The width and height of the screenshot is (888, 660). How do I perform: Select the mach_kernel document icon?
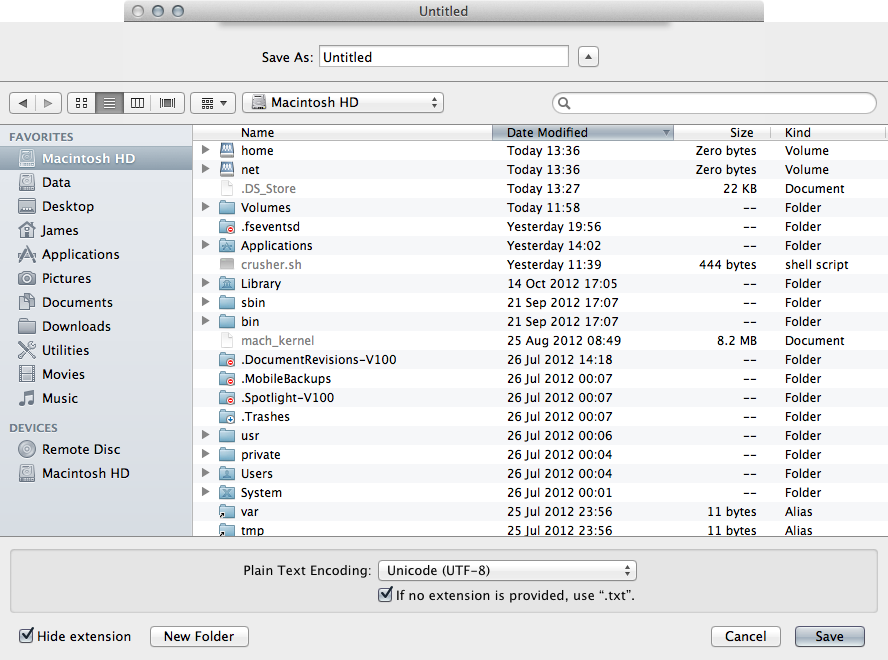point(227,340)
